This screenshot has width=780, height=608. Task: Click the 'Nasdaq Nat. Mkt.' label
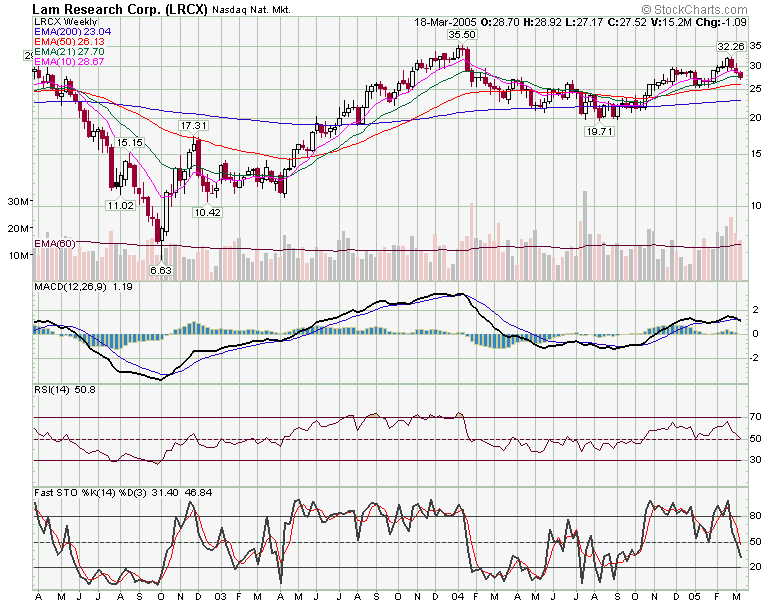coord(251,10)
